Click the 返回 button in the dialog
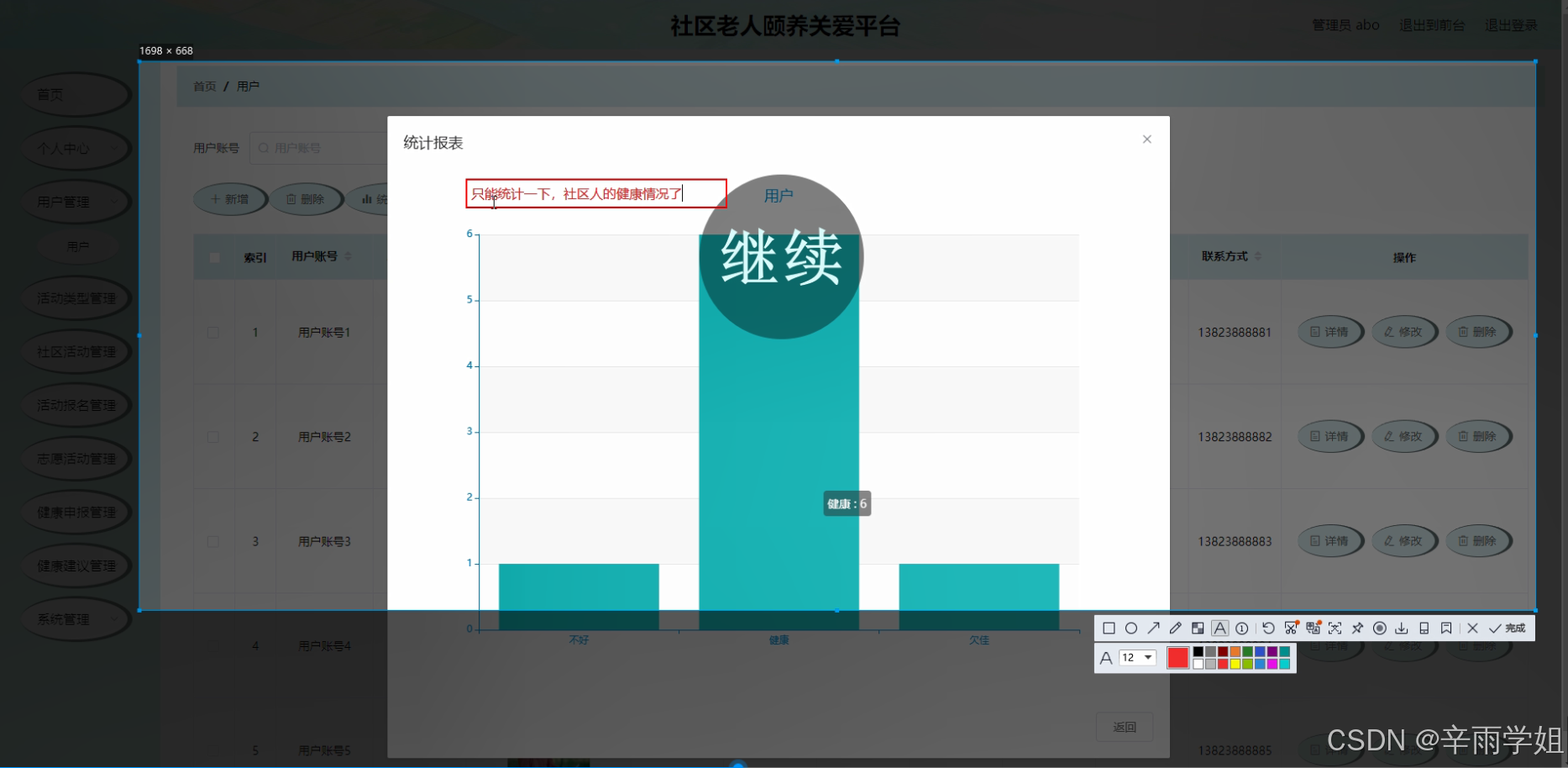Image resolution: width=1568 pixels, height=768 pixels. pyautogui.click(x=1125, y=726)
